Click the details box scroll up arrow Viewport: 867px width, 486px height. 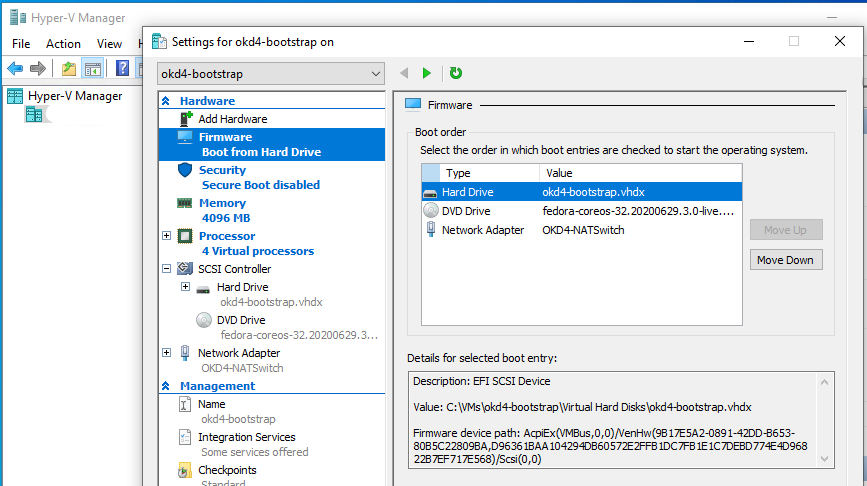point(824,382)
